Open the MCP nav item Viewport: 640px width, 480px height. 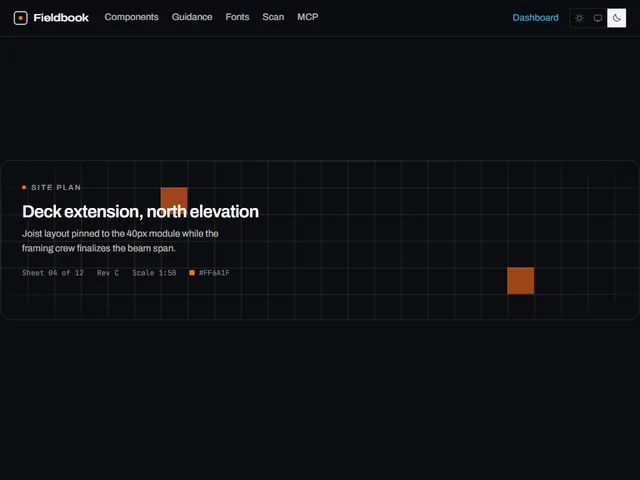pyautogui.click(x=308, y=17)
